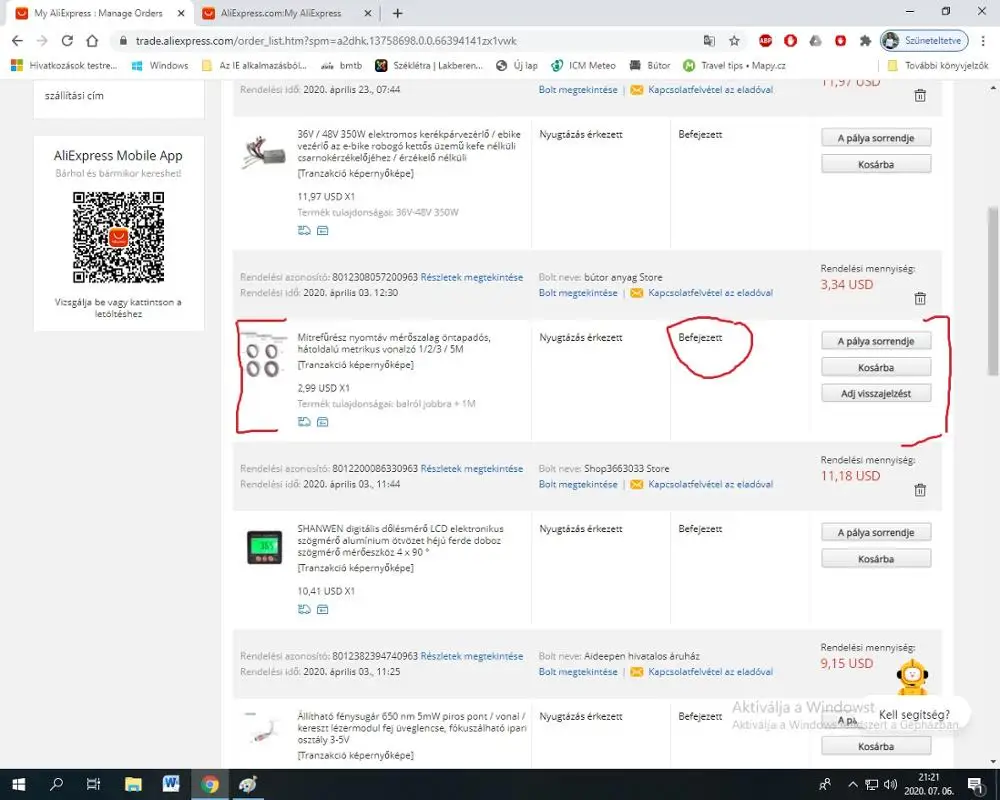Click the shipping truck icon under 11,97 USD item
The image size is (1000, 800).
[304, 230]
